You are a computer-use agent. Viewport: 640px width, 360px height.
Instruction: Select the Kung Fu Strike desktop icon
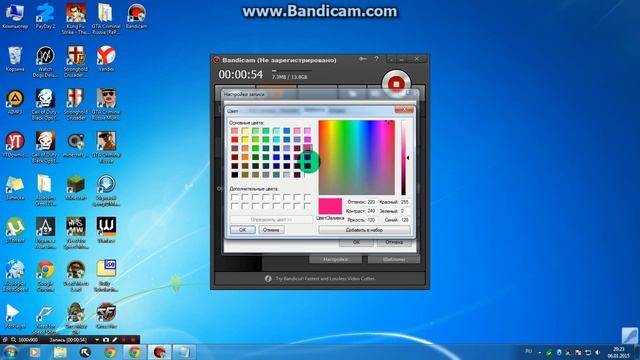click(x=76, y=19)
